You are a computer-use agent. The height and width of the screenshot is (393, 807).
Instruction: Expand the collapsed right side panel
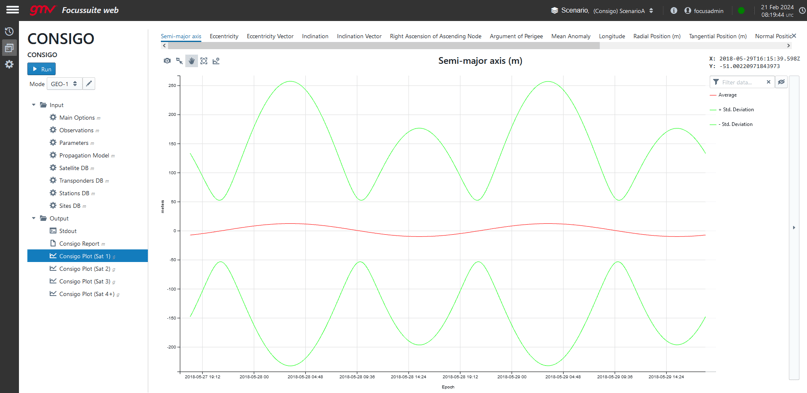click(794, 227)
